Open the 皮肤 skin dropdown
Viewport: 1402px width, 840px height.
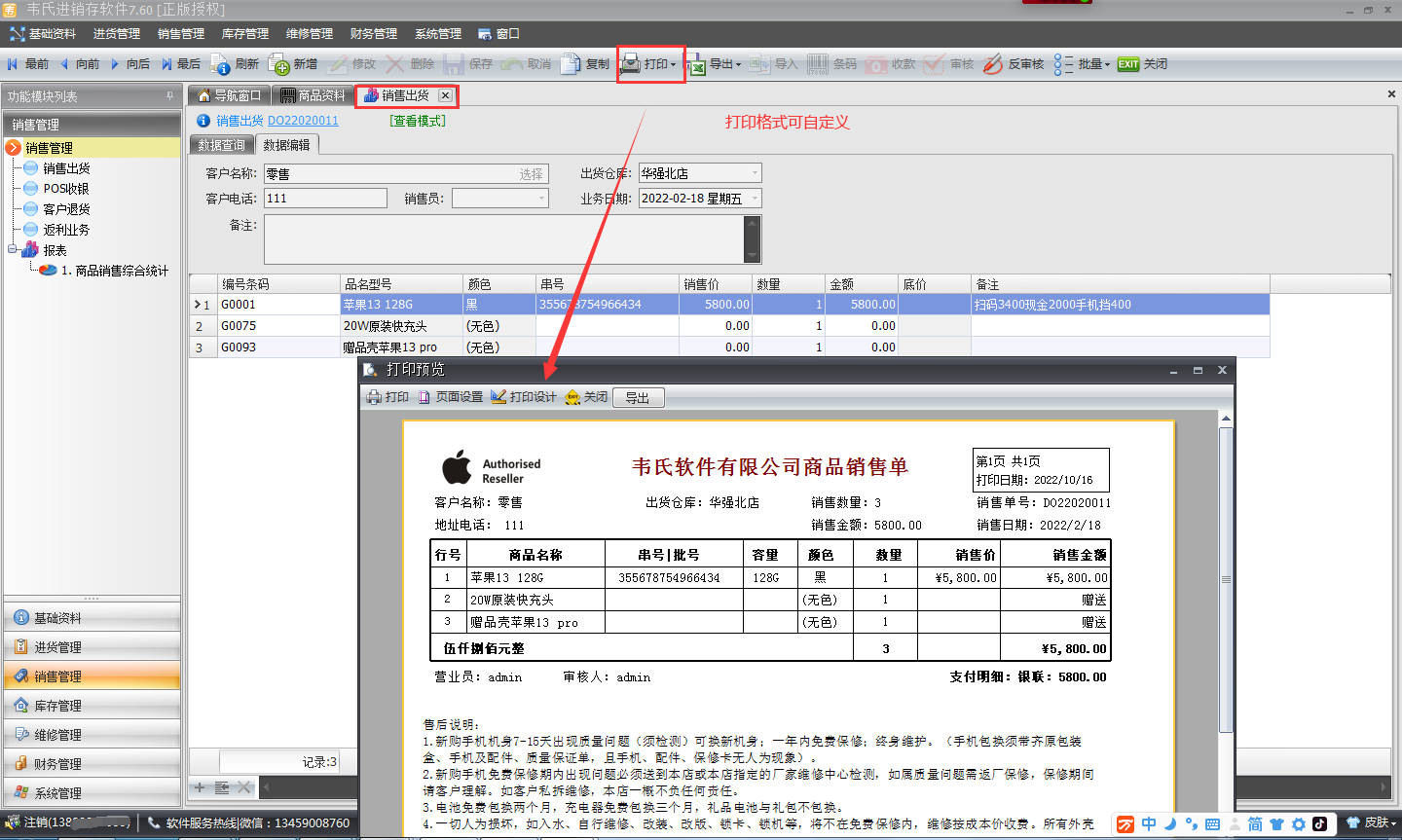pos(1371,822)
